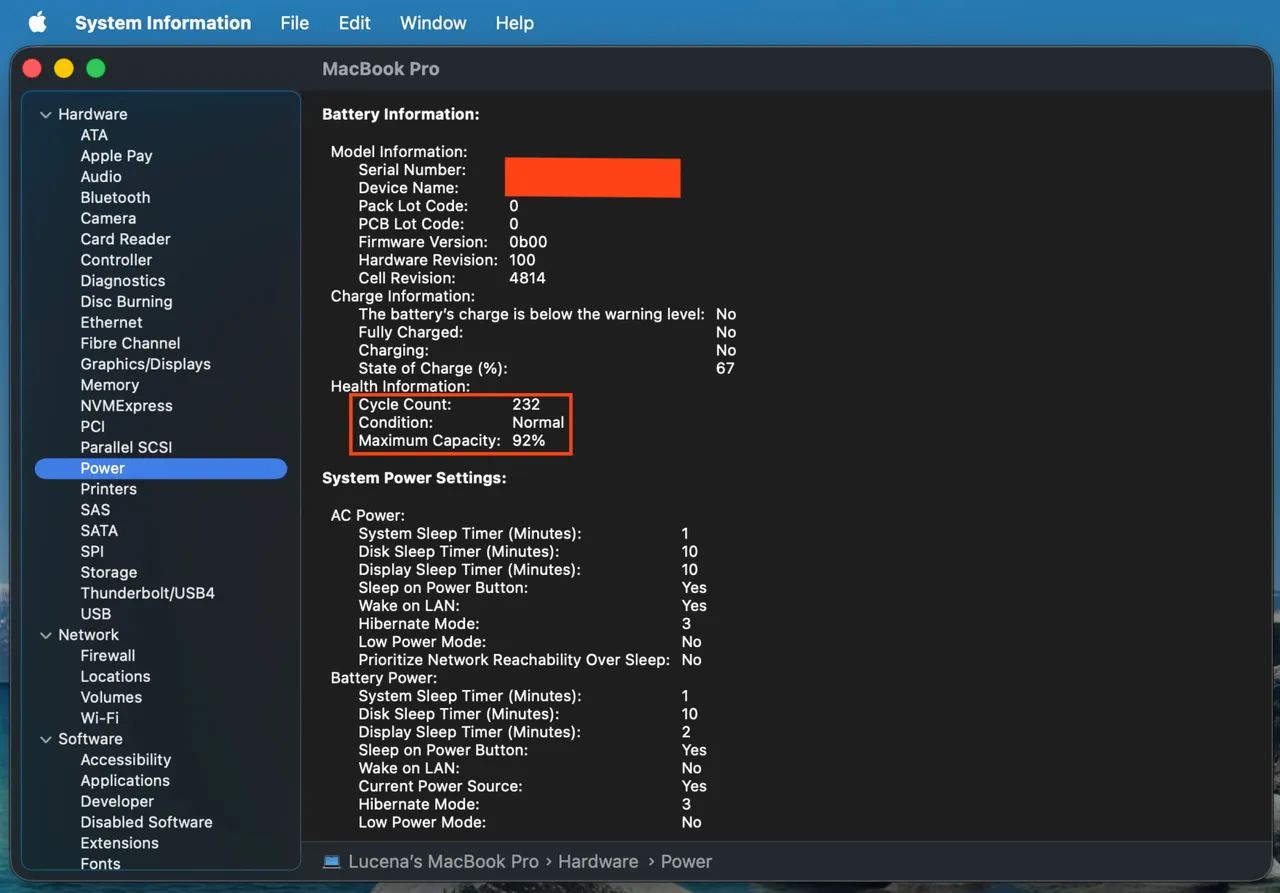
Task: Click the Prioritize Network Reachability Over Sleep label
Action: tap(514, 660)
